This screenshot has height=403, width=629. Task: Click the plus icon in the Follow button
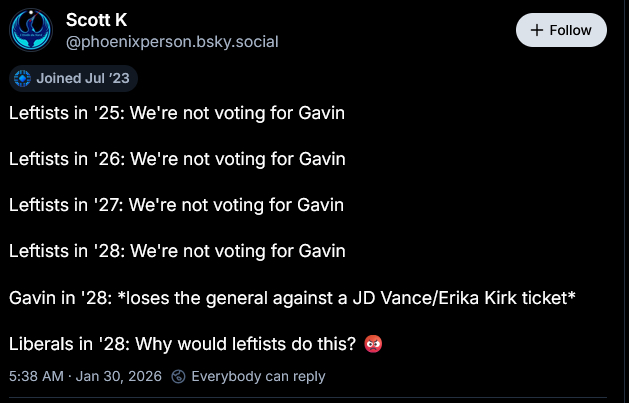coord(537,30)
